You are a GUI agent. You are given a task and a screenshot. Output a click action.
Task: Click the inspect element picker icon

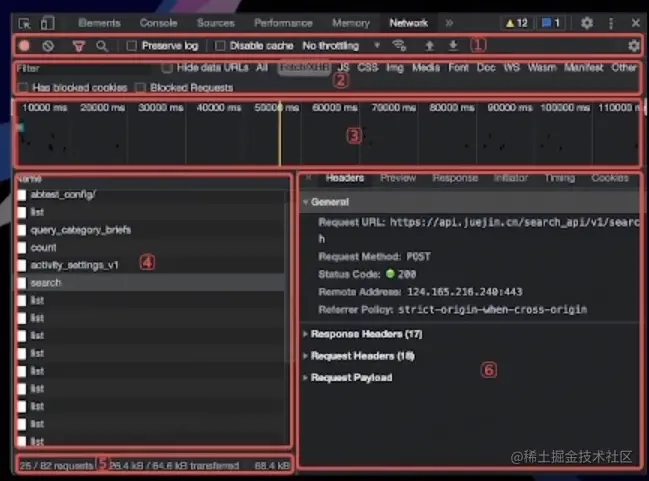point(24,23)
